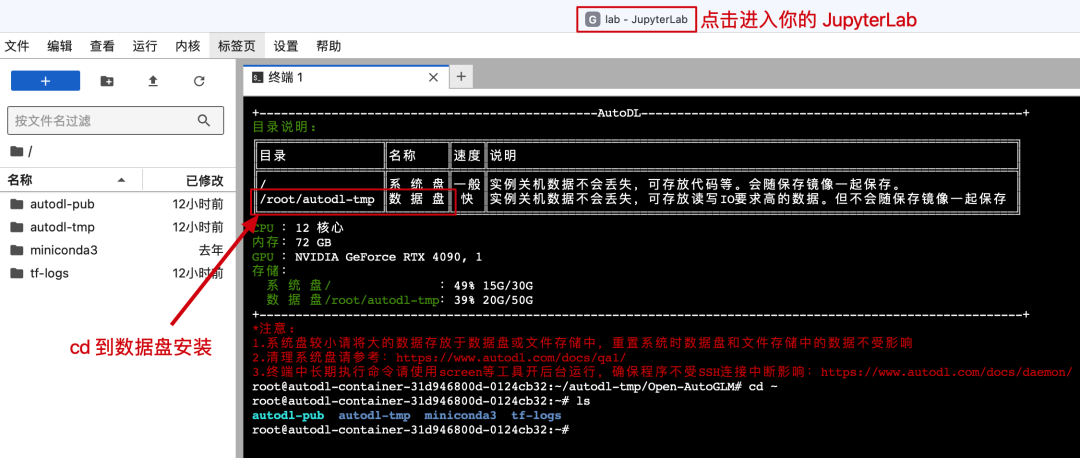This screenshot has height=458, width=1080.
Task: Refresh the file list with the refresh icon
Action: 199,81
